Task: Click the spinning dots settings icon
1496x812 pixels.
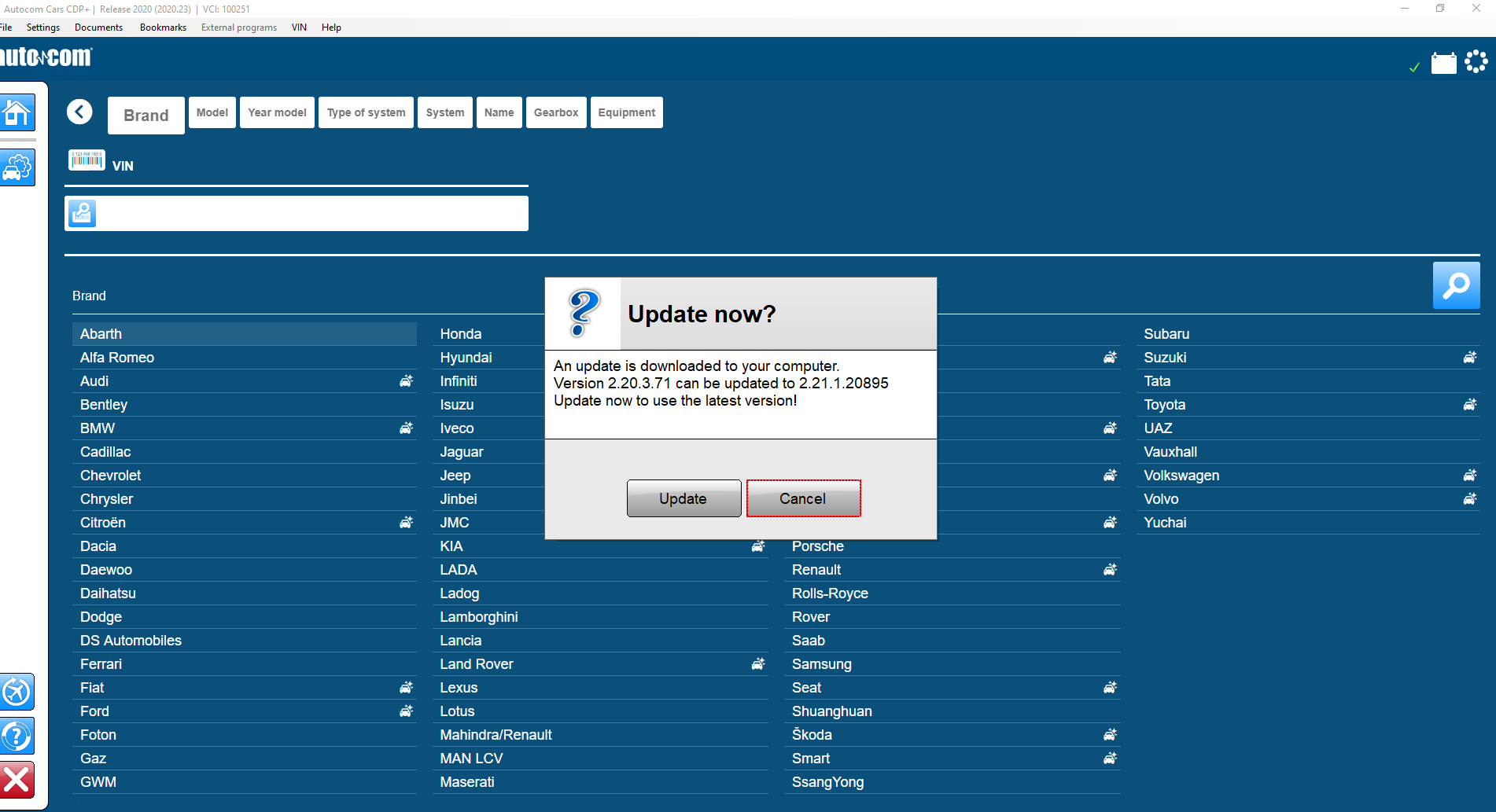Action: [x=1476, y=61]
